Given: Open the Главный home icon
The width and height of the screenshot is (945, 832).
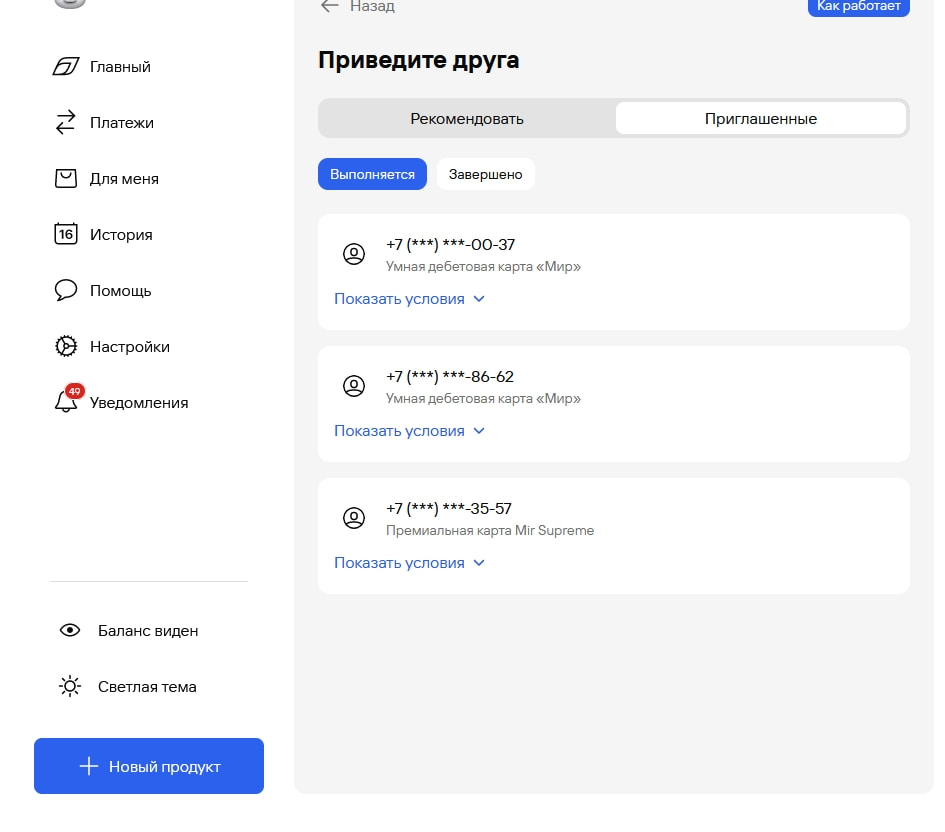Looking at the screenshot, I should coord(66,66).
